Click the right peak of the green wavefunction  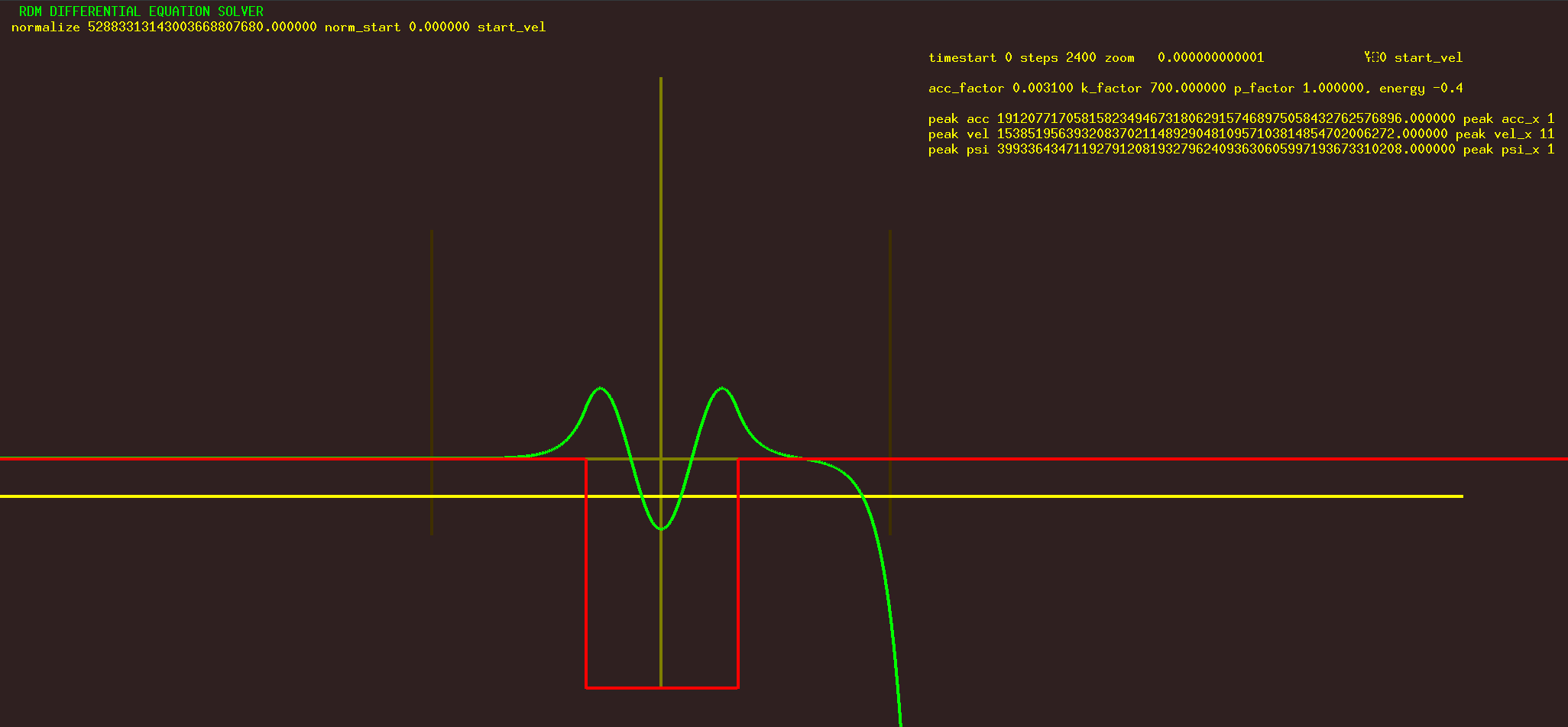[722, 389]
